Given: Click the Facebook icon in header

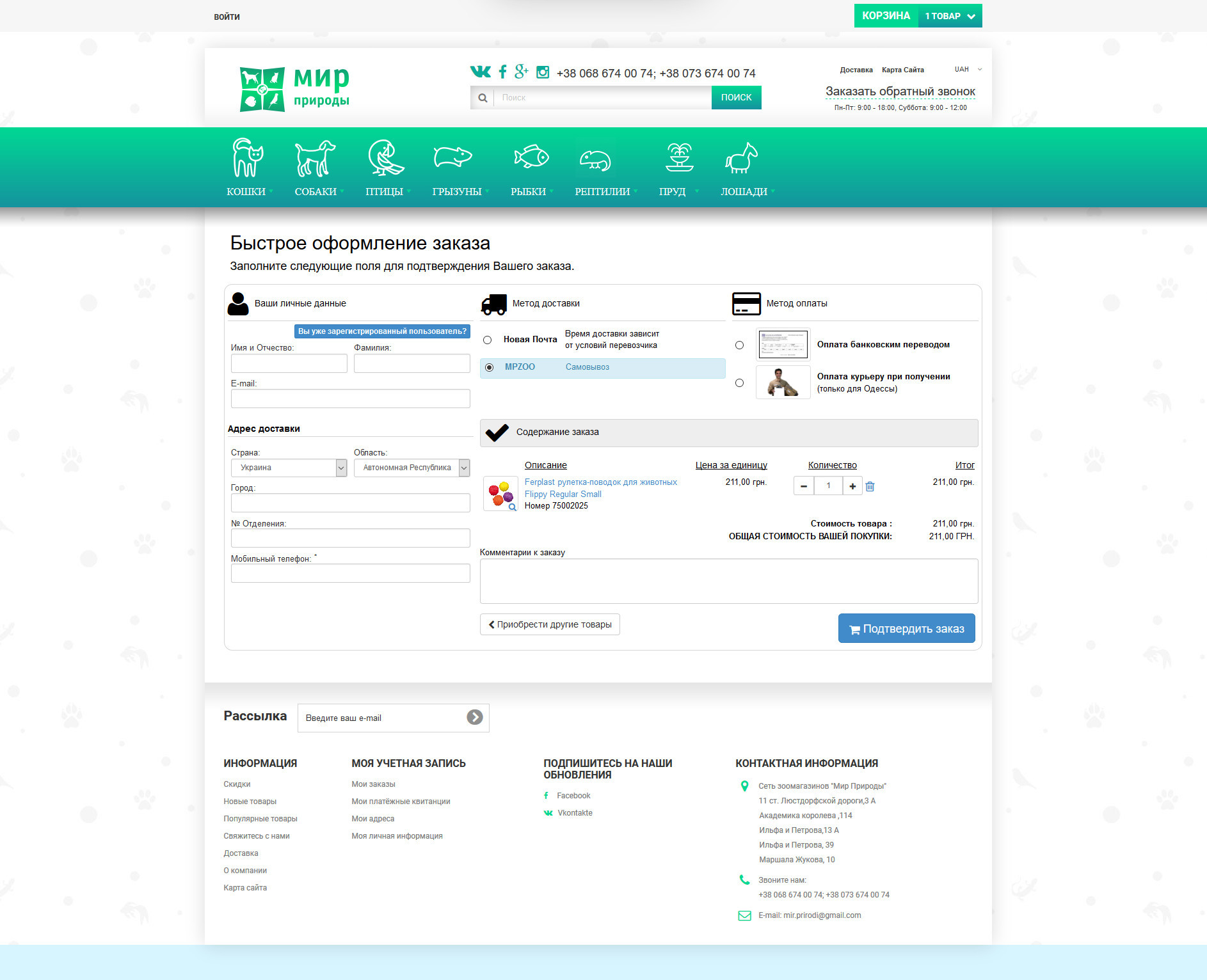Looking at the screenshot, I should pyautogui.click(x=502, y=72).
